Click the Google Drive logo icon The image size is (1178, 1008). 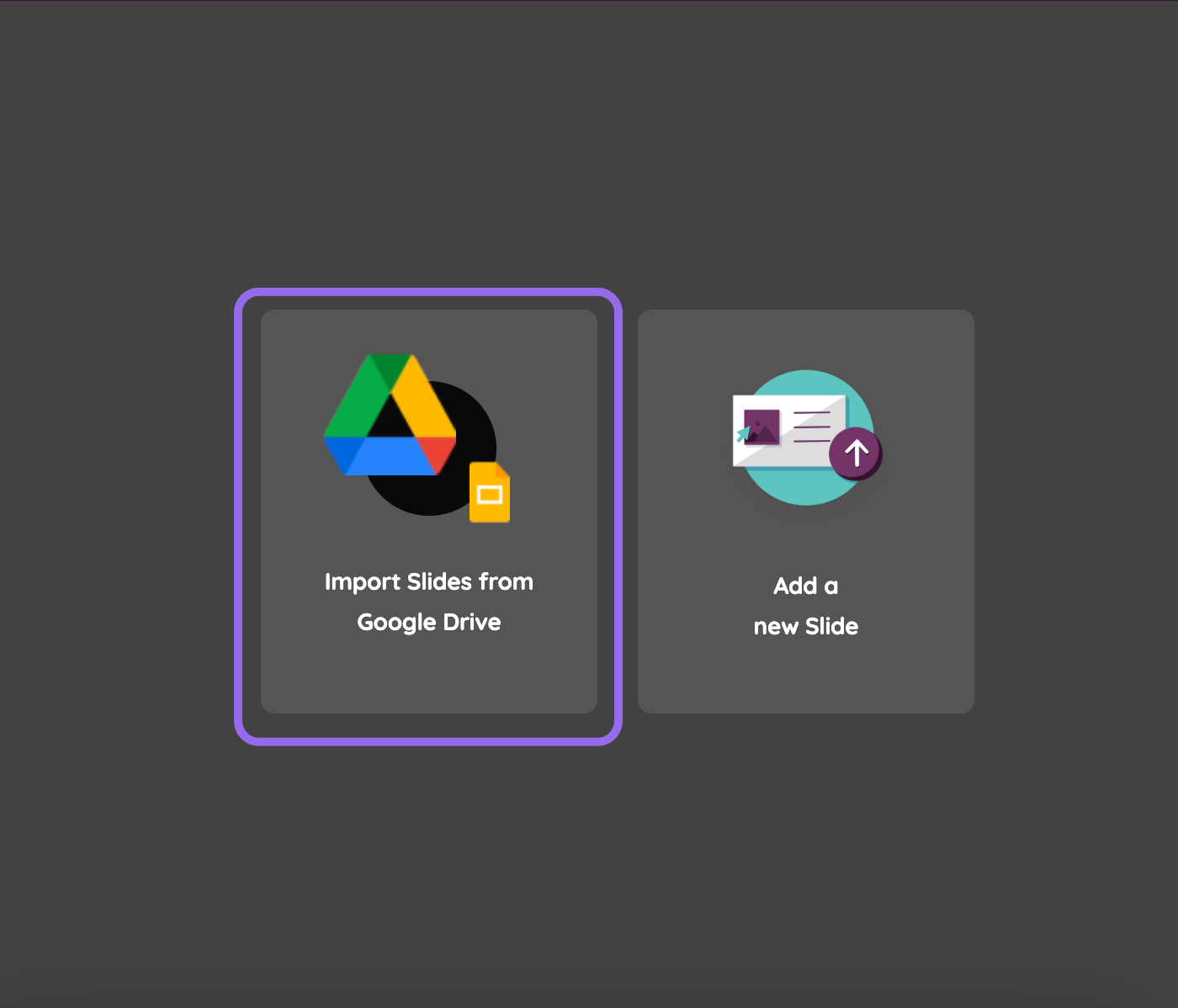coord(390,415)
